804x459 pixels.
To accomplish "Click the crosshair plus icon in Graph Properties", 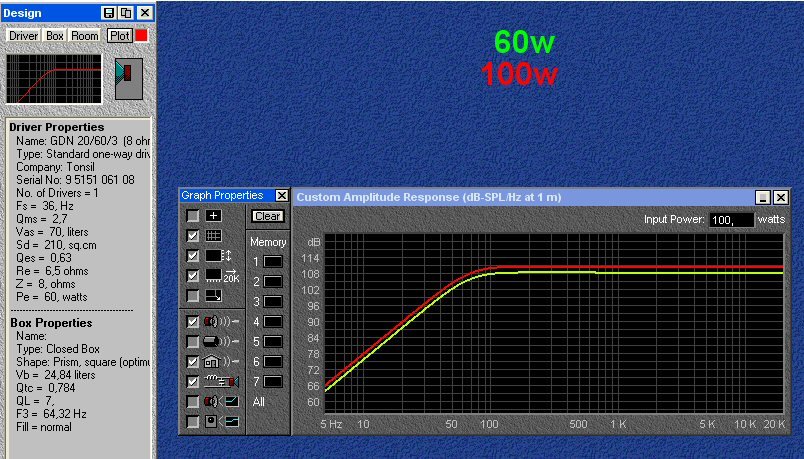I will [213, 216].
